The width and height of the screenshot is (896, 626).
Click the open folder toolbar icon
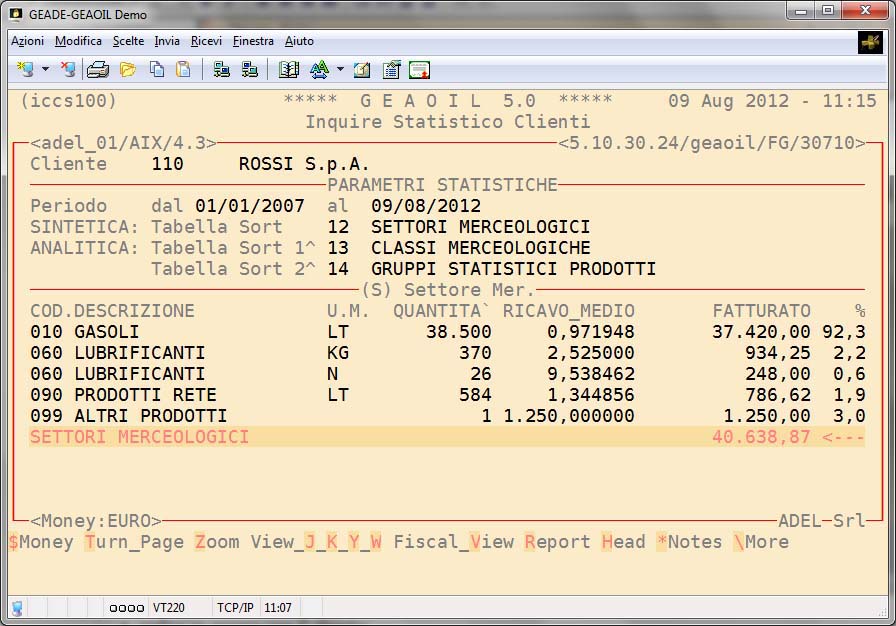tap(127, 70)
